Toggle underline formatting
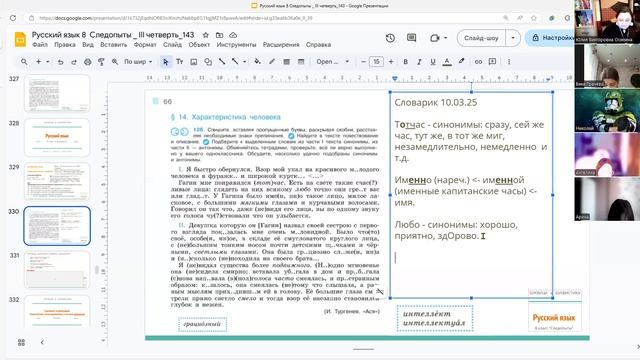Image resolution: width=640 pixels, height=360 pixels. (x=433, y=62)
